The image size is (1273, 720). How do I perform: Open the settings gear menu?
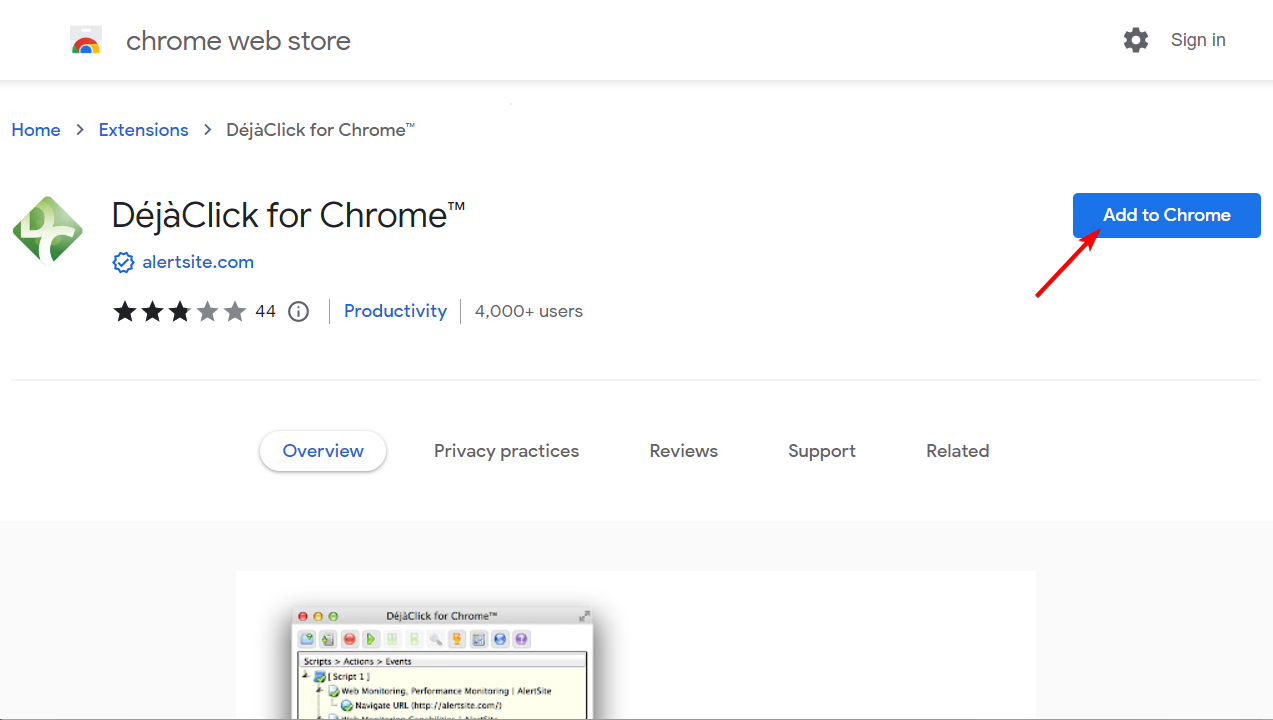(x=1136, y=40)
